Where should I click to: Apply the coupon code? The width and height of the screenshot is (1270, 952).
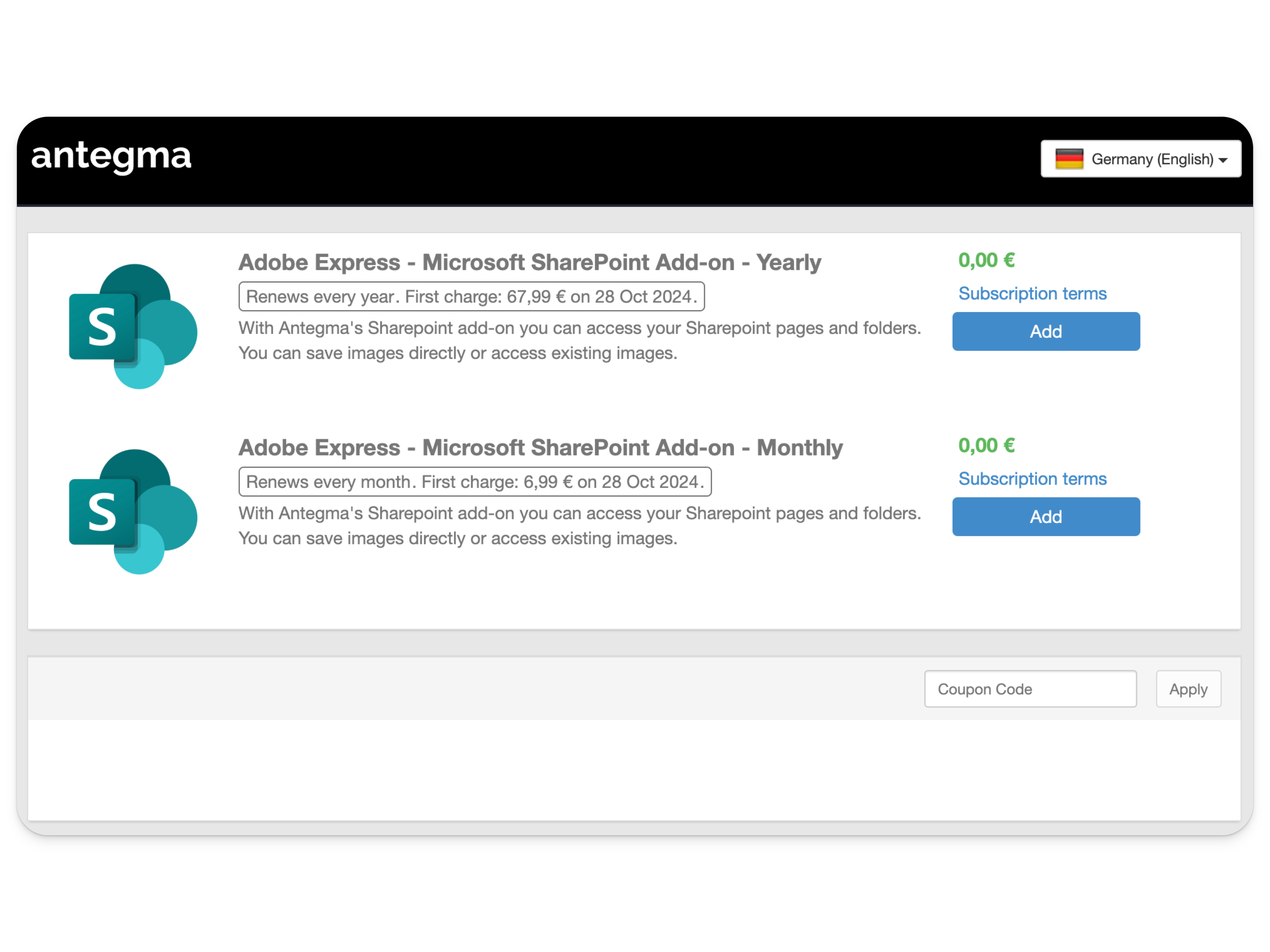coord(1189,688)
